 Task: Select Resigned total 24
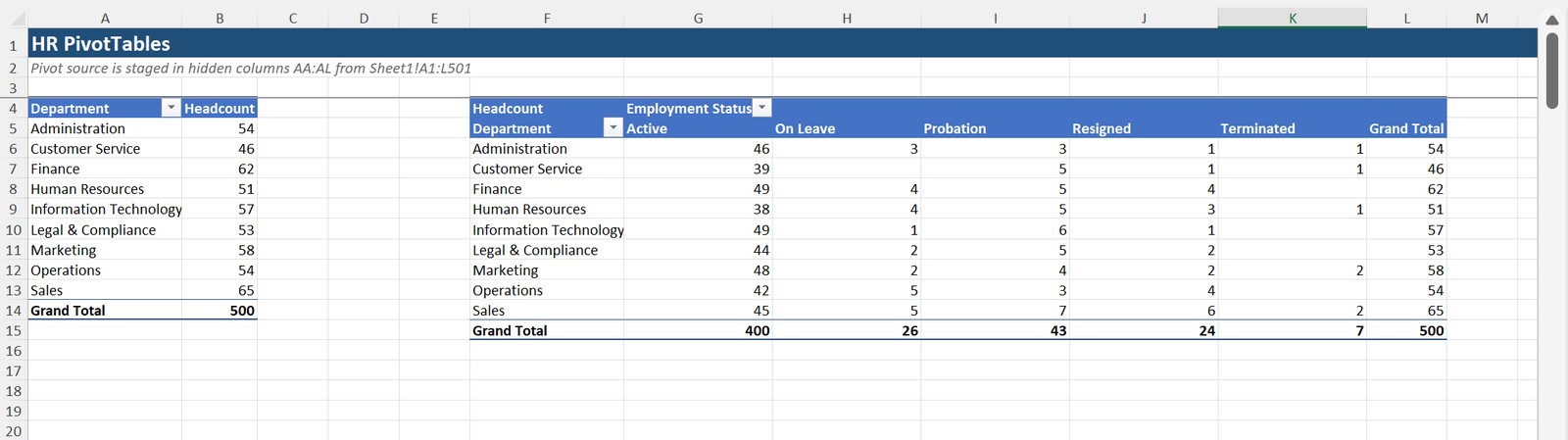[x=1144, y=331]
